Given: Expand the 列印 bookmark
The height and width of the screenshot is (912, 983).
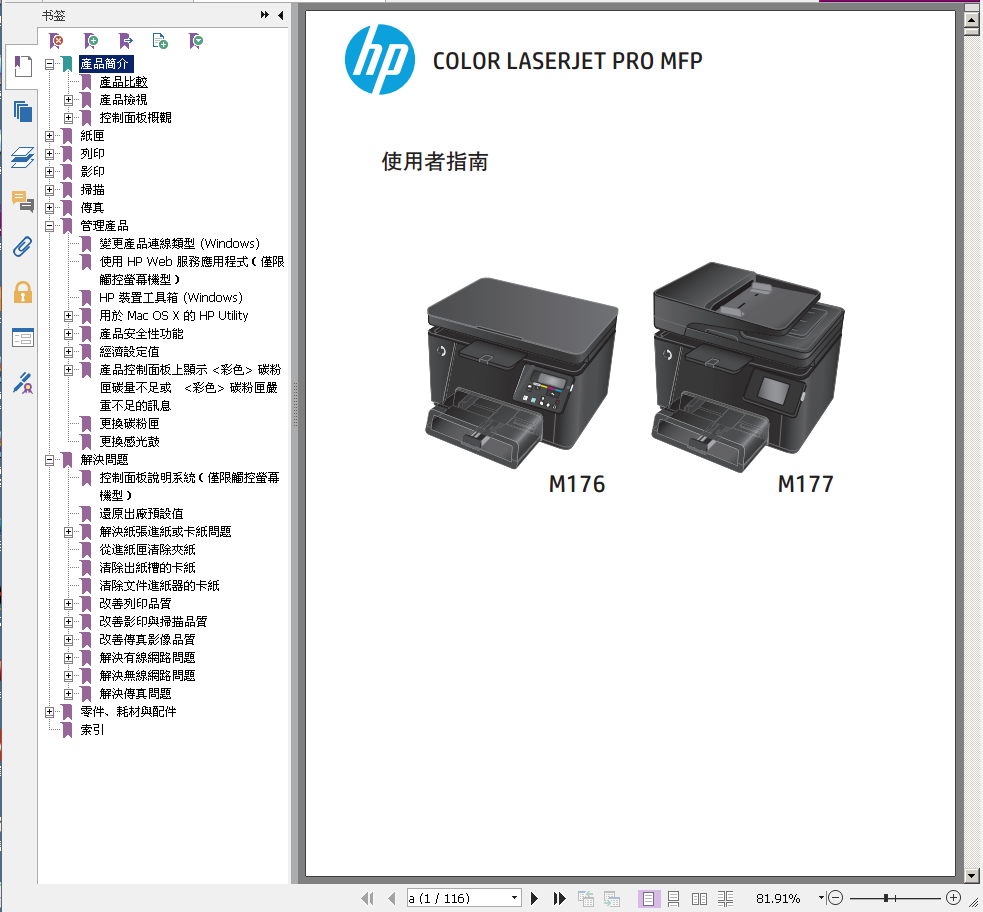Looking at the screenshot, I should coord(50,154).
